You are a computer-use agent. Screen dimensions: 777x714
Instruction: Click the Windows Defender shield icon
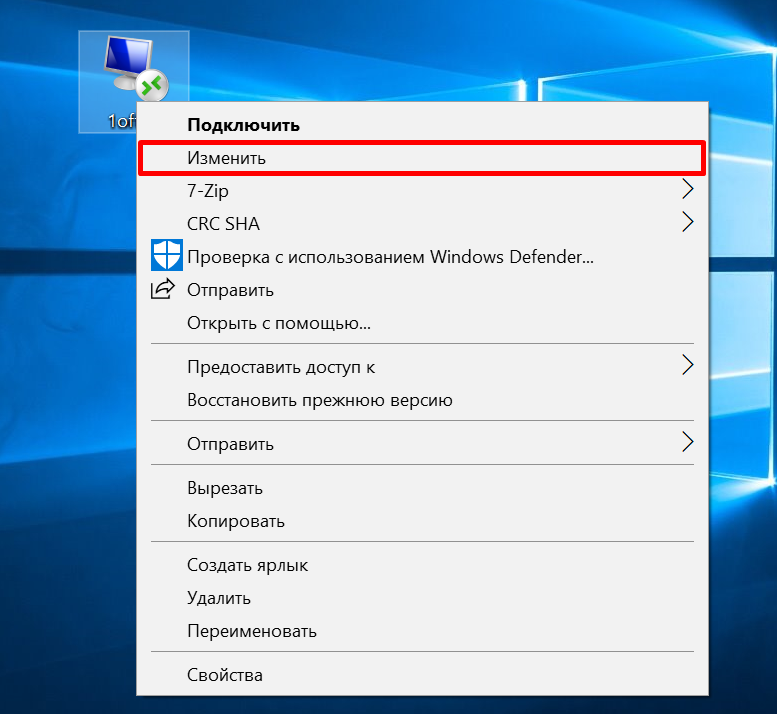coord(166,255)
